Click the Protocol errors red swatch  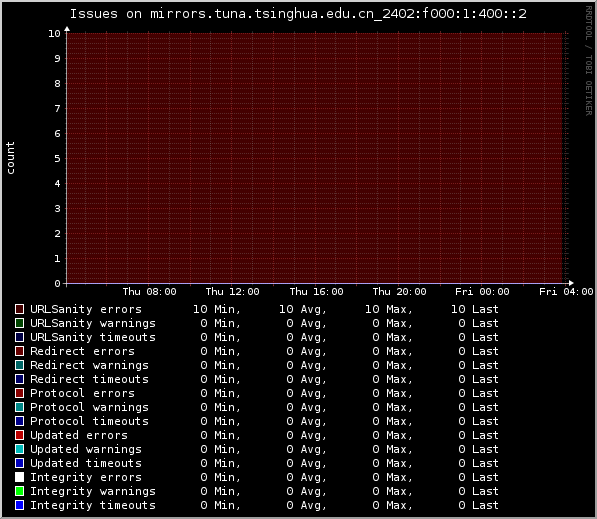point(19,393)
